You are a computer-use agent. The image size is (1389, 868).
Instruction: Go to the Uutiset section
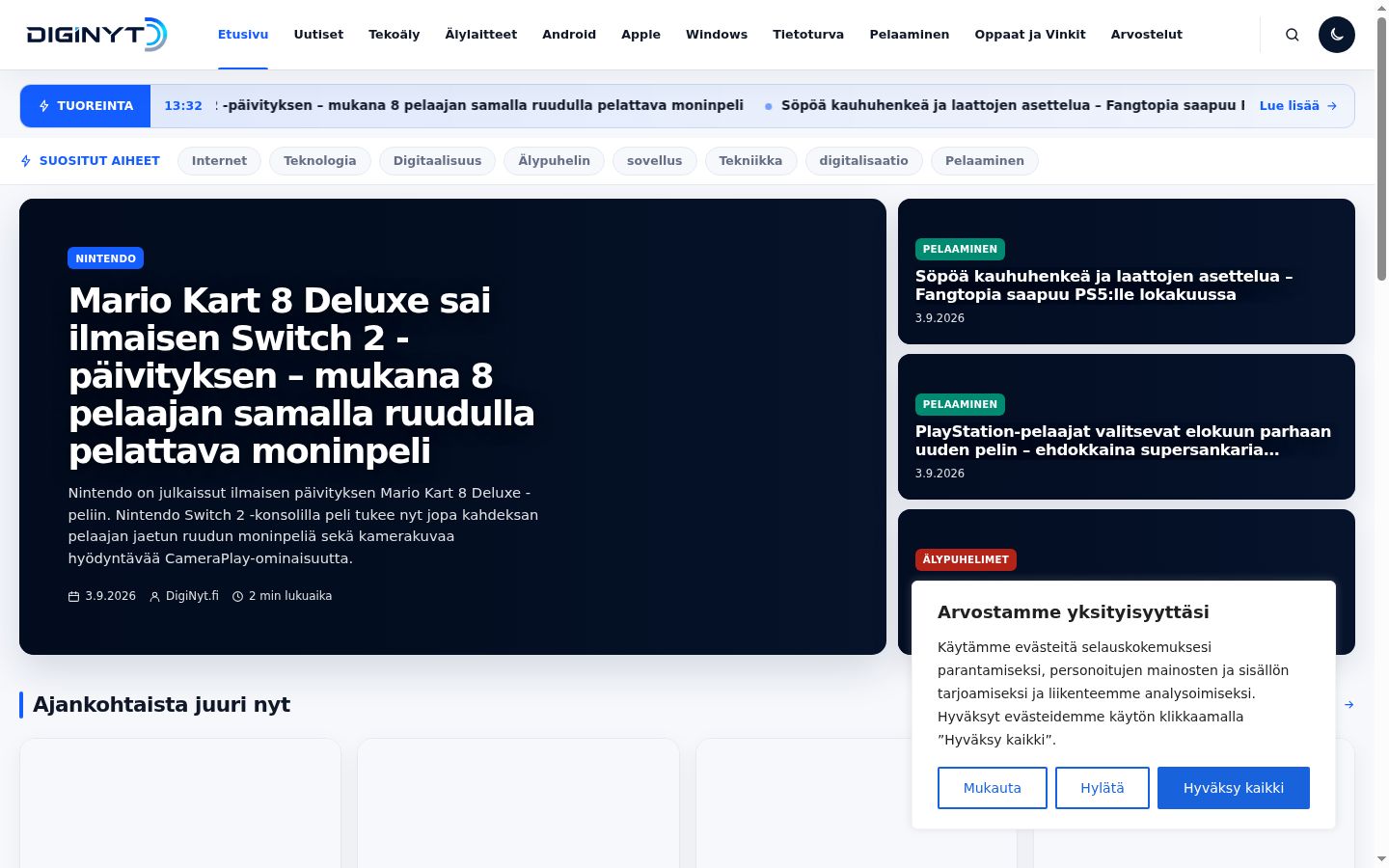tap(318, 35)
